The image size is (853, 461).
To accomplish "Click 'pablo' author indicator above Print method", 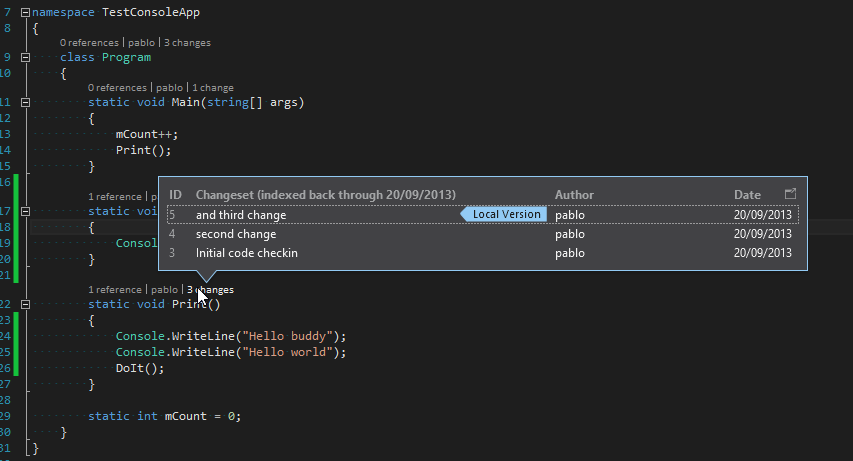I will pyautogui.click(x=164, y=290).
